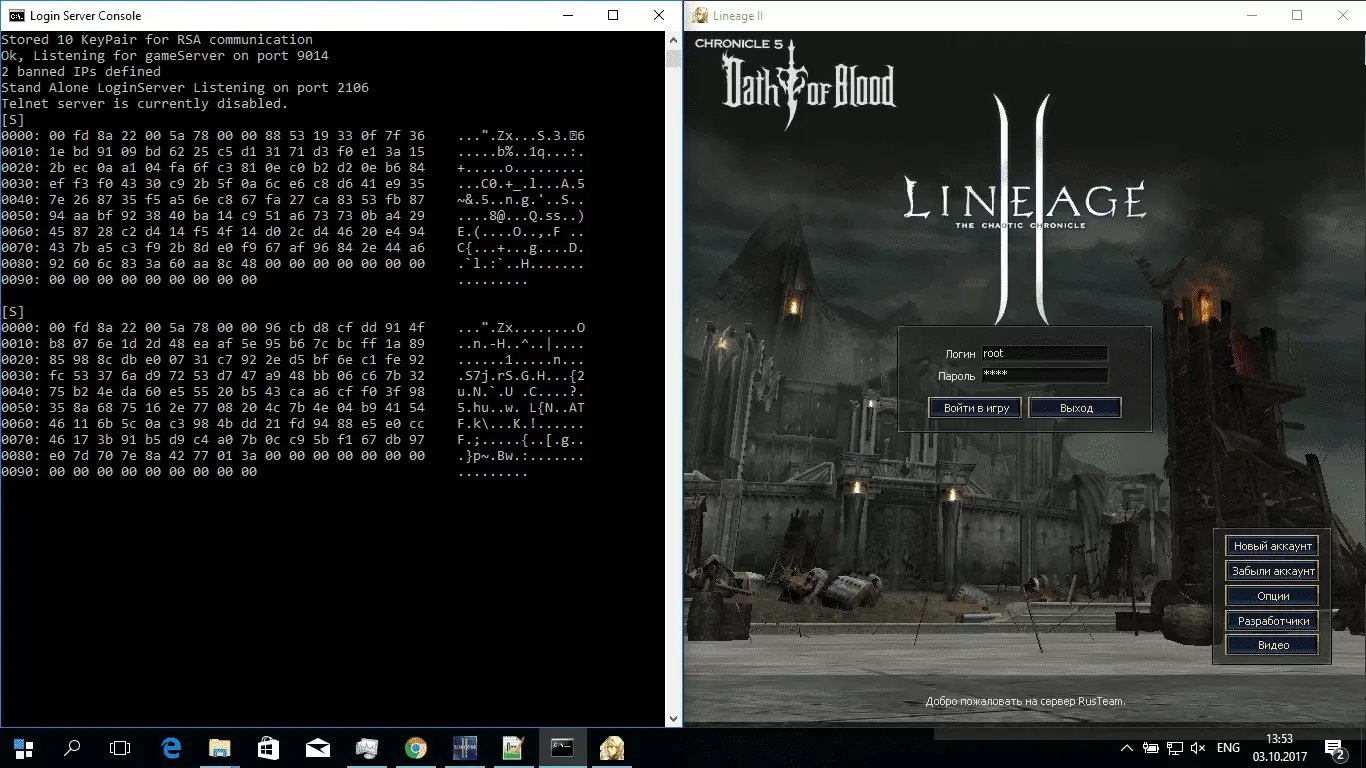Open the Action Center notifications

click(1335, 747)
